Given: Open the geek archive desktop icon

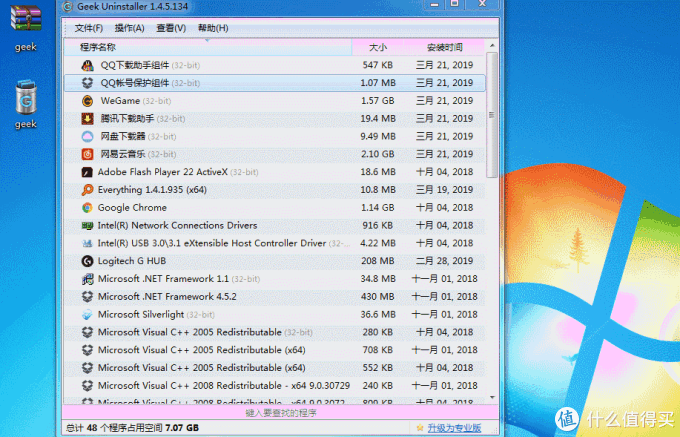Looking at the screenshot, I should coord(26,19).
